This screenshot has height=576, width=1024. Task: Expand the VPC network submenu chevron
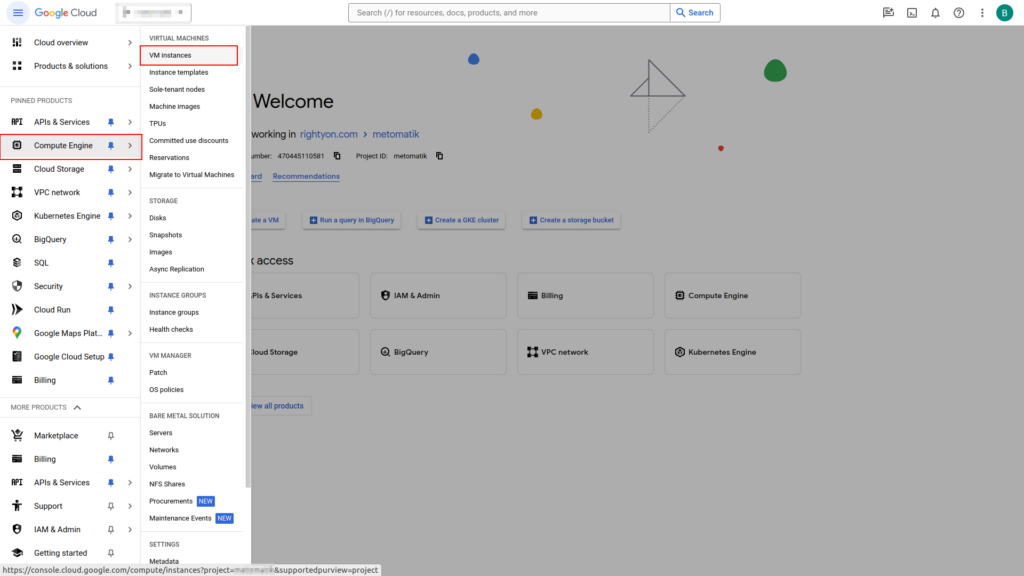[x=130, y=193]
